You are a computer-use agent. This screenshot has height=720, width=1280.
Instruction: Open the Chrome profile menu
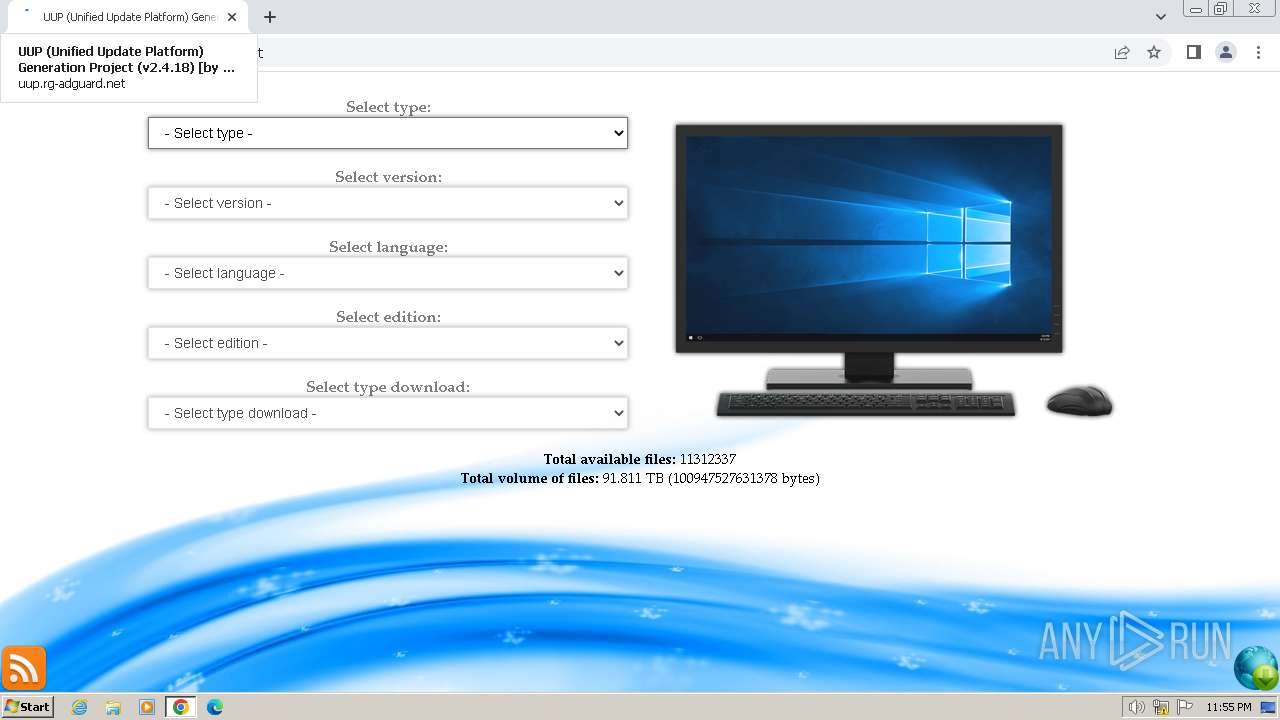coord(1226,52)
